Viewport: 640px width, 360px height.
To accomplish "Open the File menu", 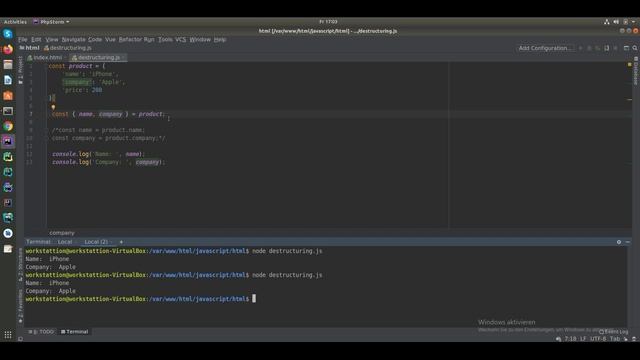I will pos(22,40).
